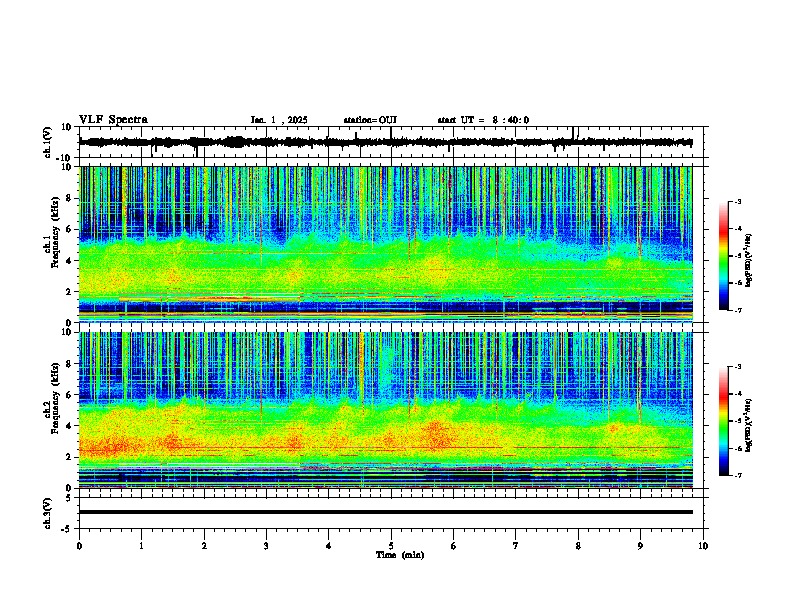Click the red burst near 5.7 min in ch.2

[x=436, y=434]
